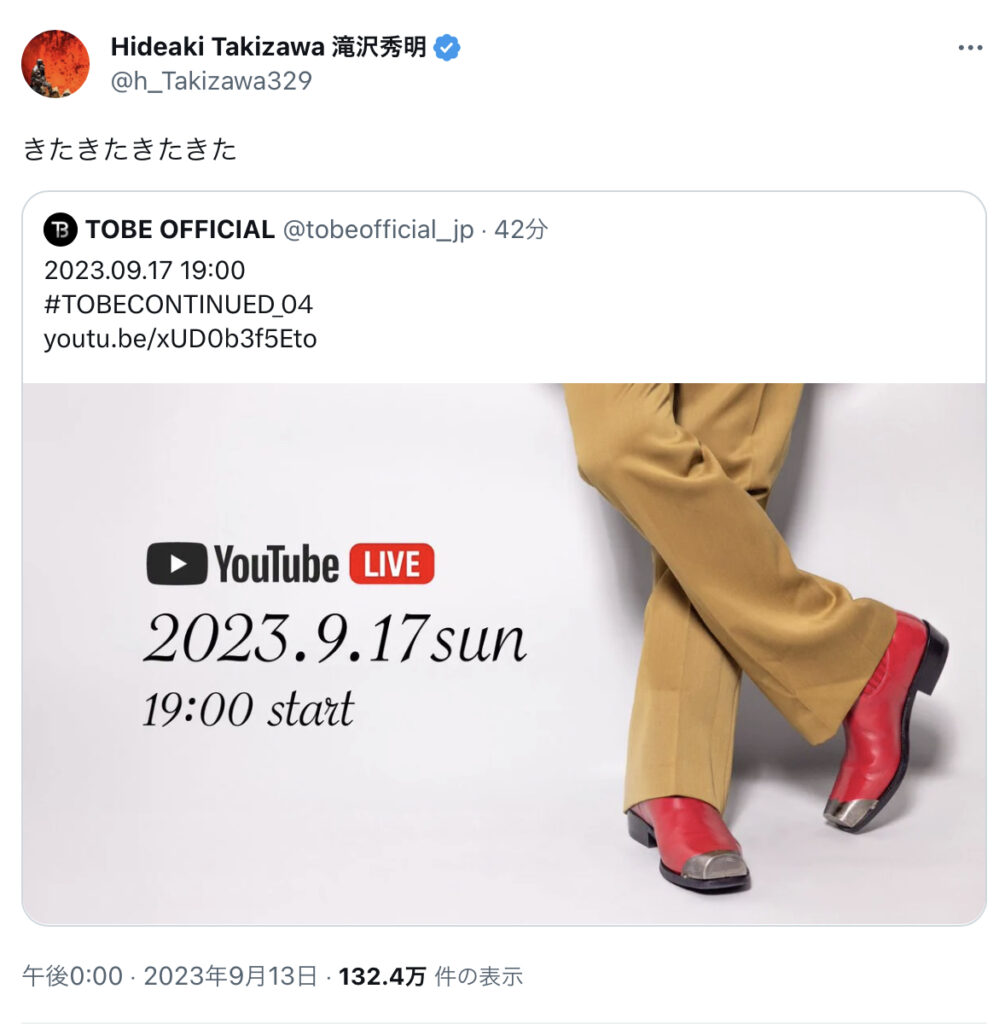Viewport: 1005px width, 1024px height.
Task: Click the red LIVE badge in image
Action: tap(392, 564)
